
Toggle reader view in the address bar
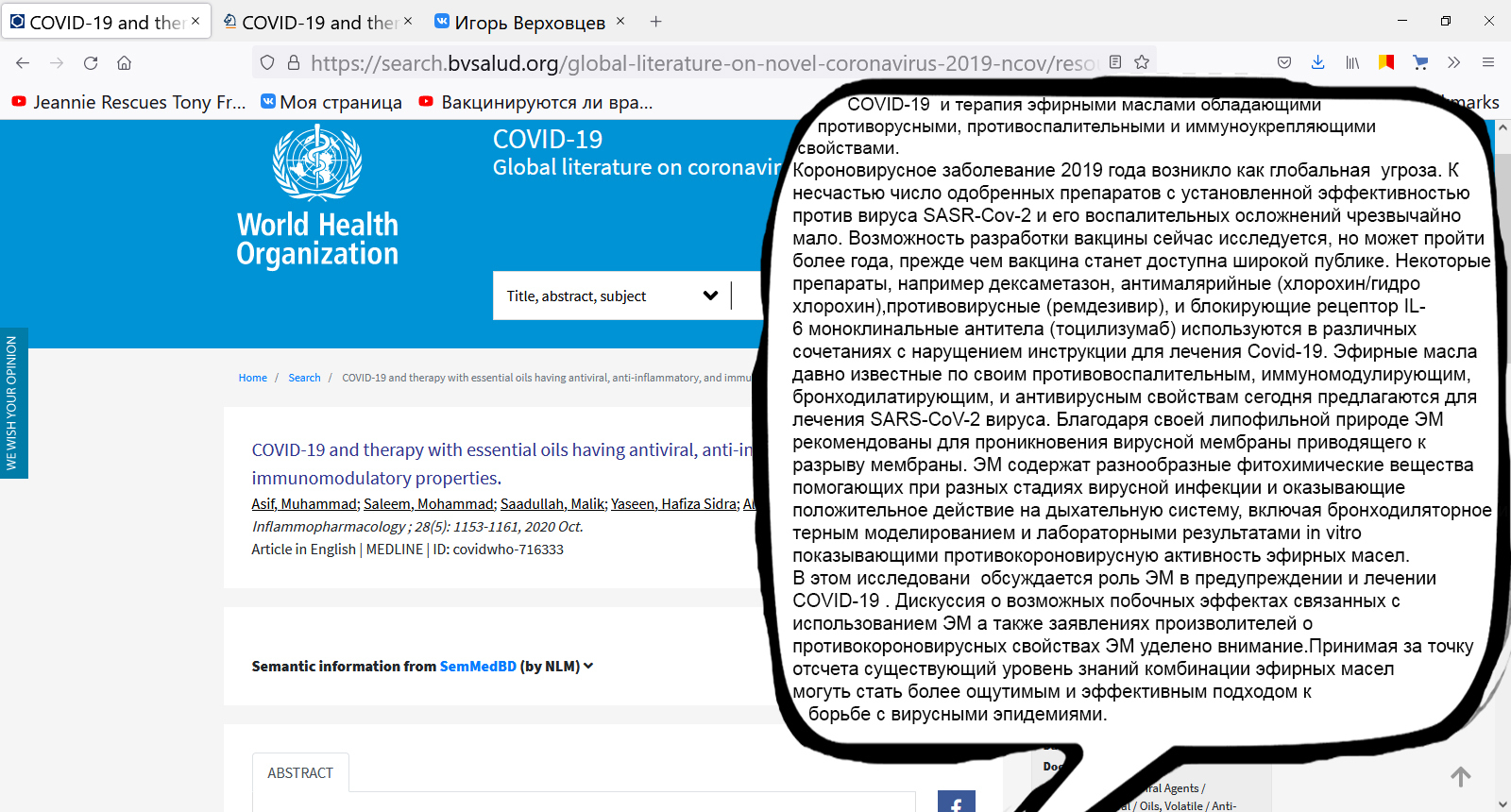[1115, 62]
